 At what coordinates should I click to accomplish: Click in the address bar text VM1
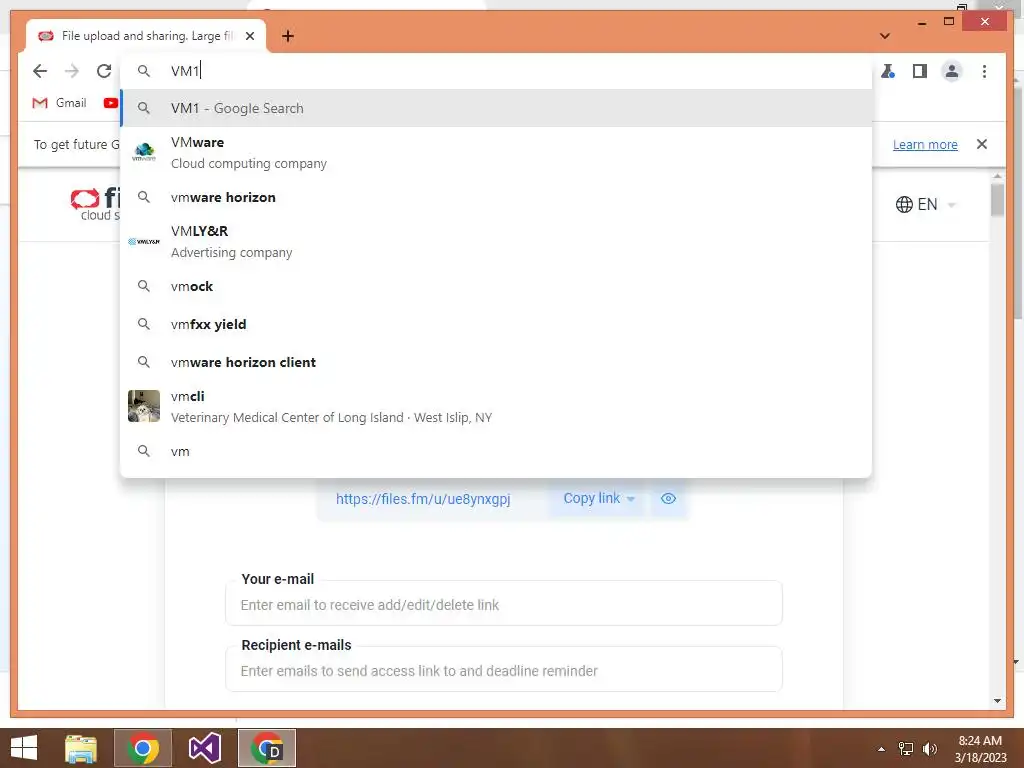185,71
